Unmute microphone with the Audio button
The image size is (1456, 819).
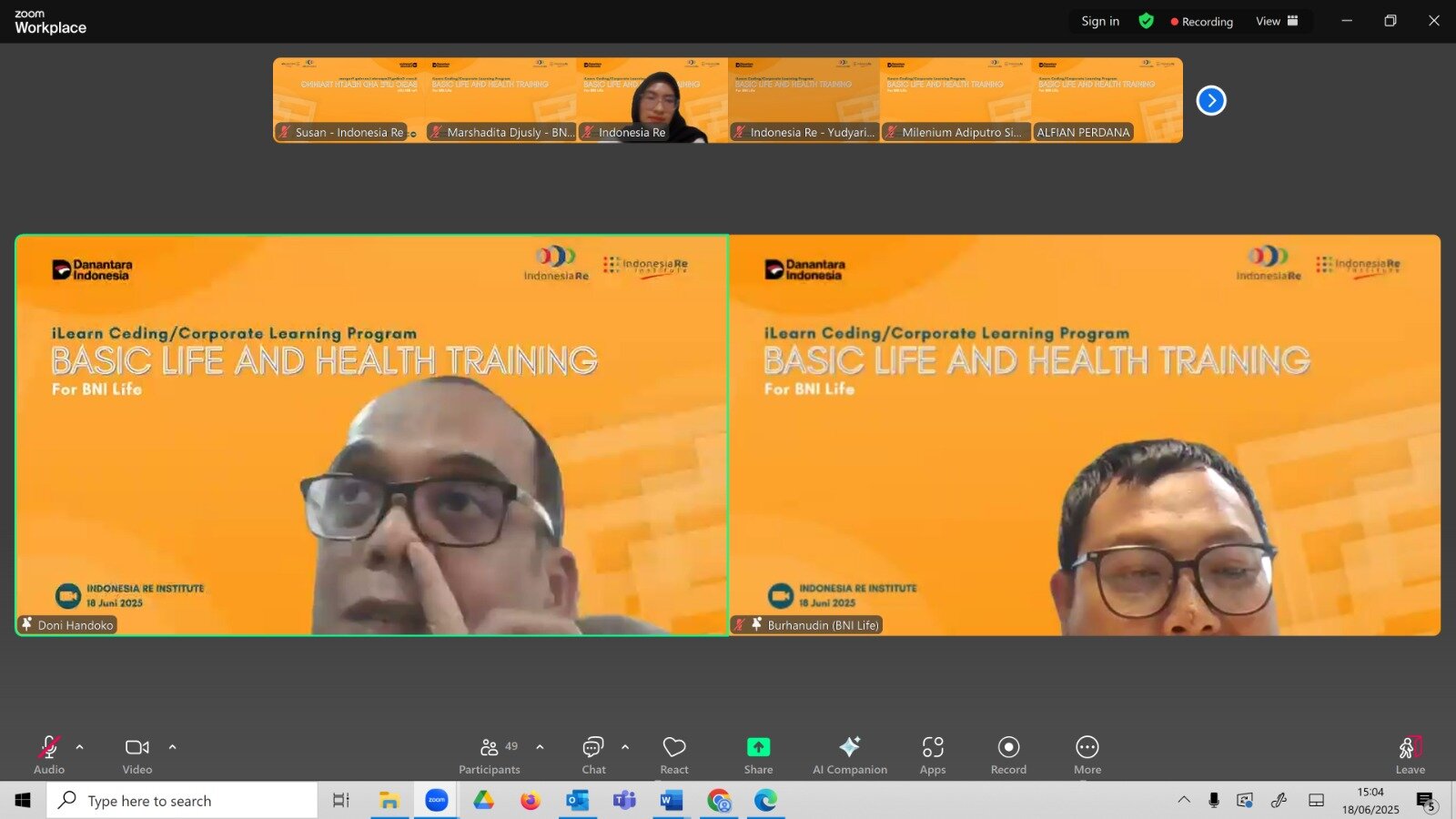click(49, 755)
